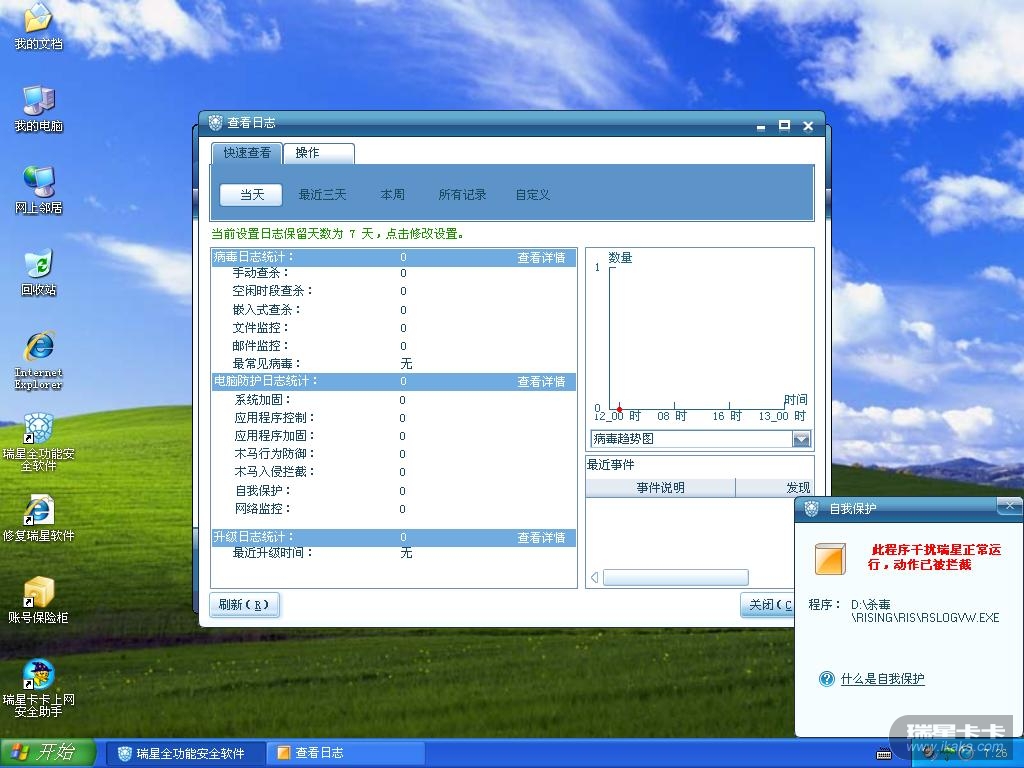Click the 木马入侵拦截 row label
Screen dimensions: 1024x768
tap(274, 472)
